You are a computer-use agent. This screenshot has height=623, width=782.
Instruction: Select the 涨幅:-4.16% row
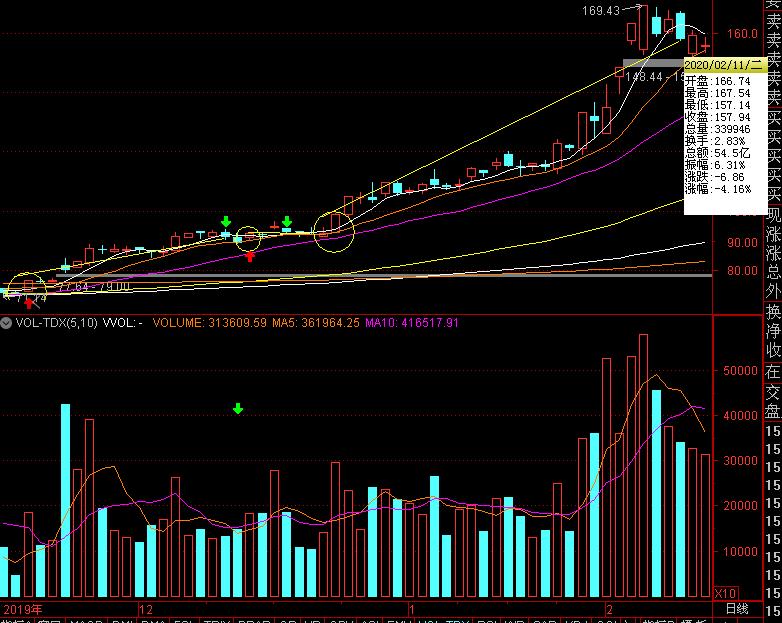718,189
